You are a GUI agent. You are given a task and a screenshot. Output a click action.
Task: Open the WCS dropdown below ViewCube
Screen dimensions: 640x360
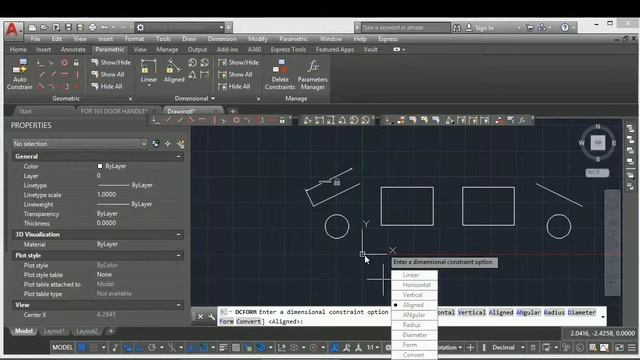(598, 173)
